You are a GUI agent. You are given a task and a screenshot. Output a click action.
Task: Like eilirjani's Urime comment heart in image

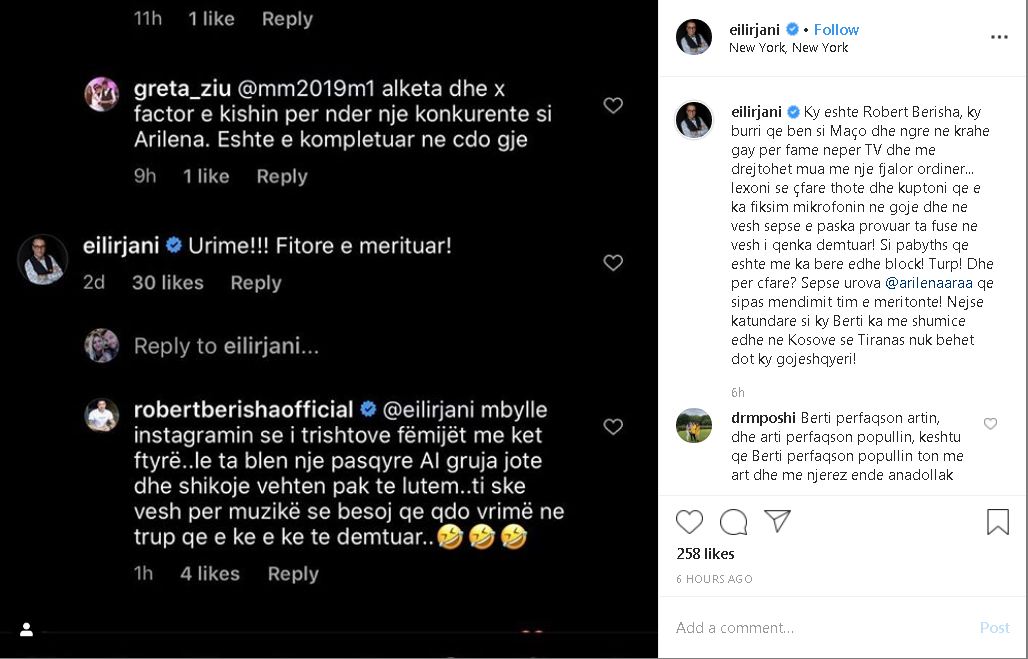coord(613,262)
